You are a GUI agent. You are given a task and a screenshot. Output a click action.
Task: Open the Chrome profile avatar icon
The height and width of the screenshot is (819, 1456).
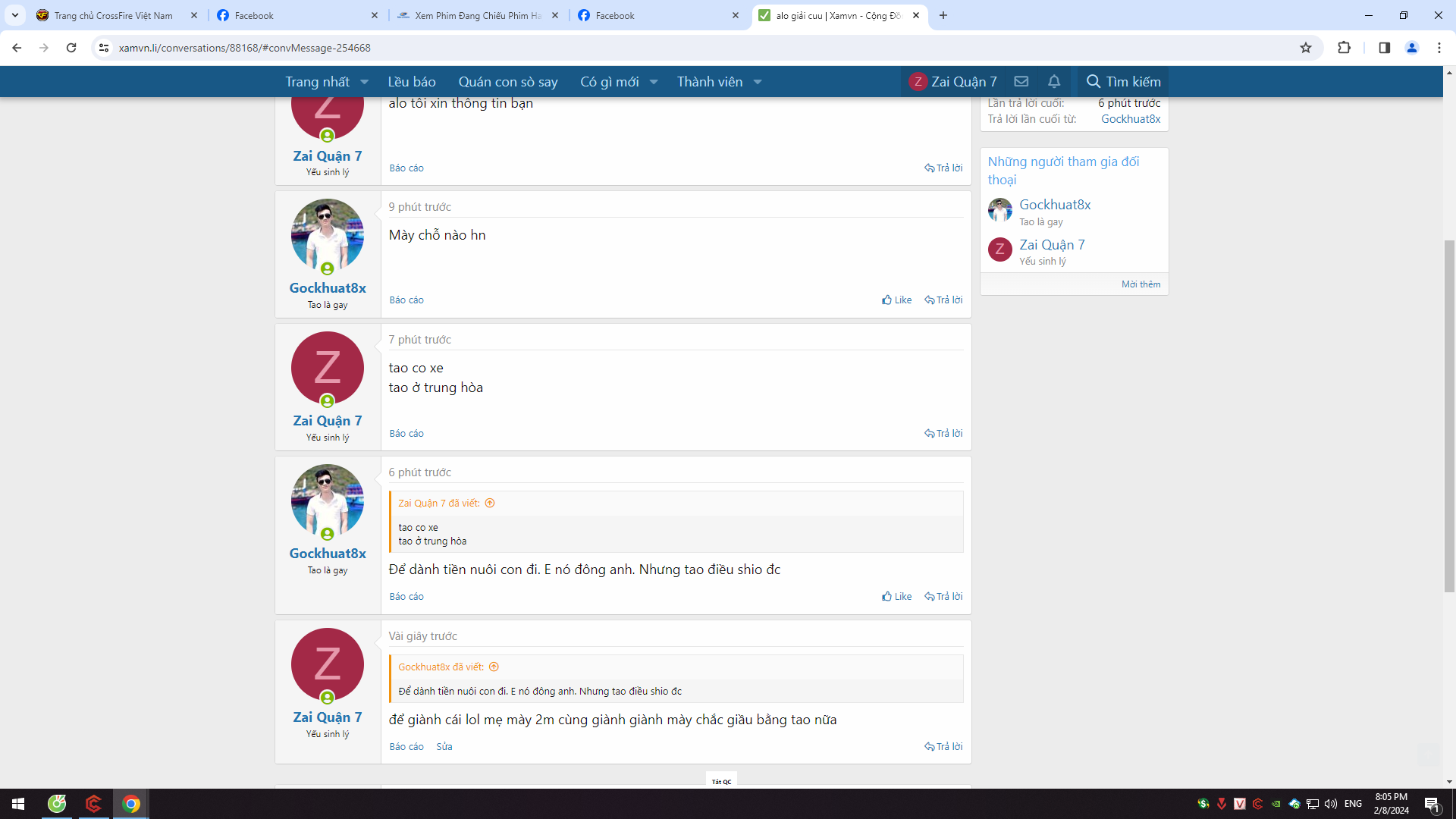coord(1412,48)
